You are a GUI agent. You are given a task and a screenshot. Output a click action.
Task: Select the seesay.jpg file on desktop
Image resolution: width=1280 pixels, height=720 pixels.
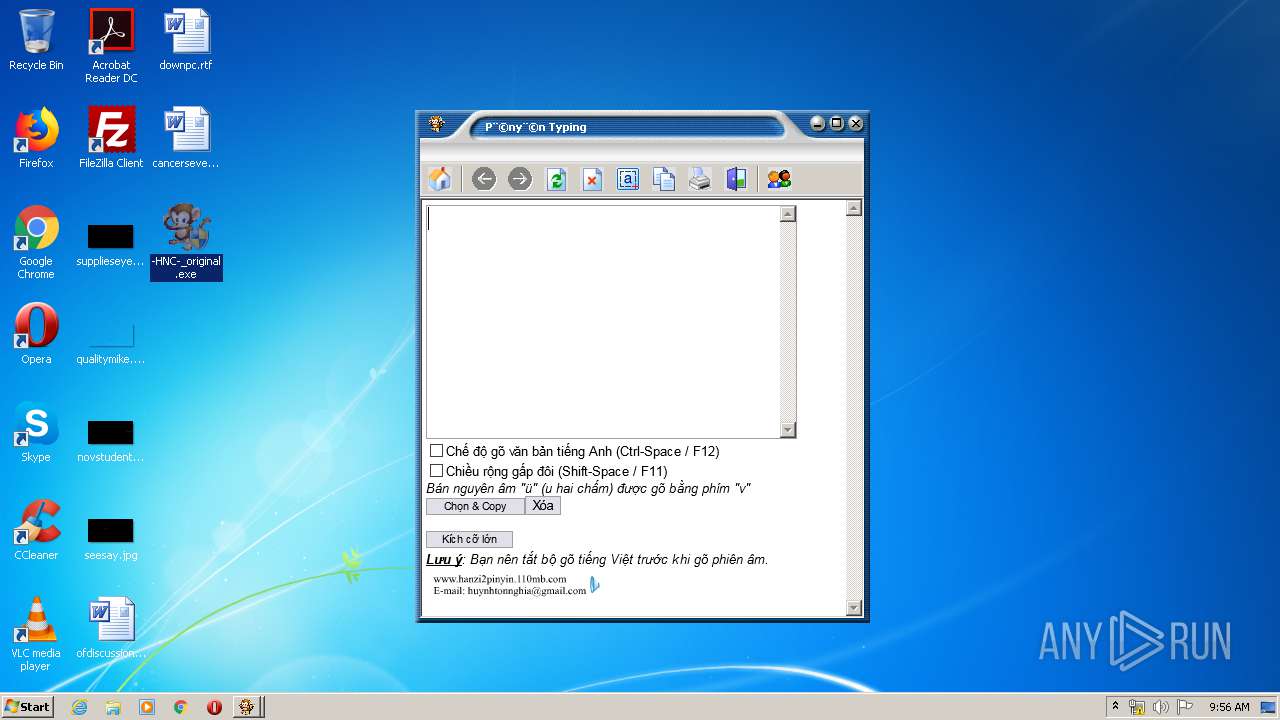point(111,538)
